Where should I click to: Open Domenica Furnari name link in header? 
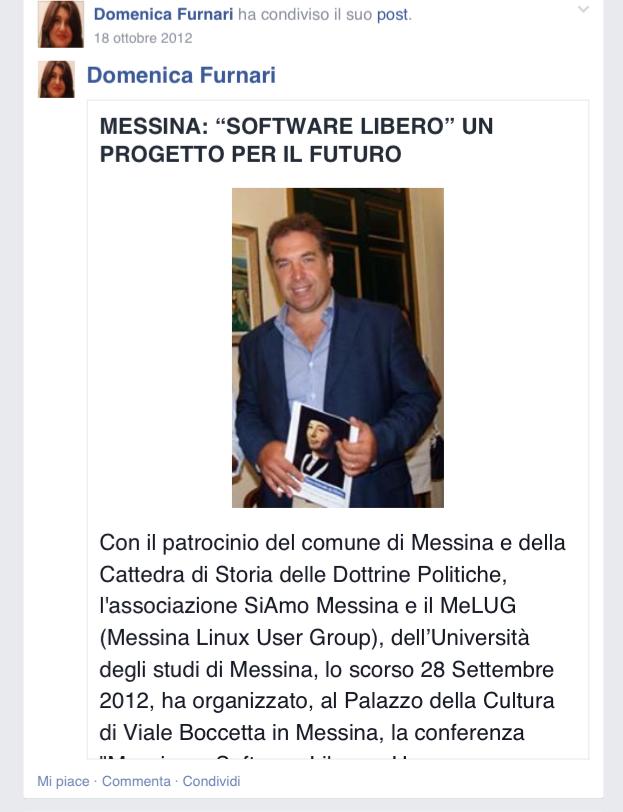pos(163,14)
